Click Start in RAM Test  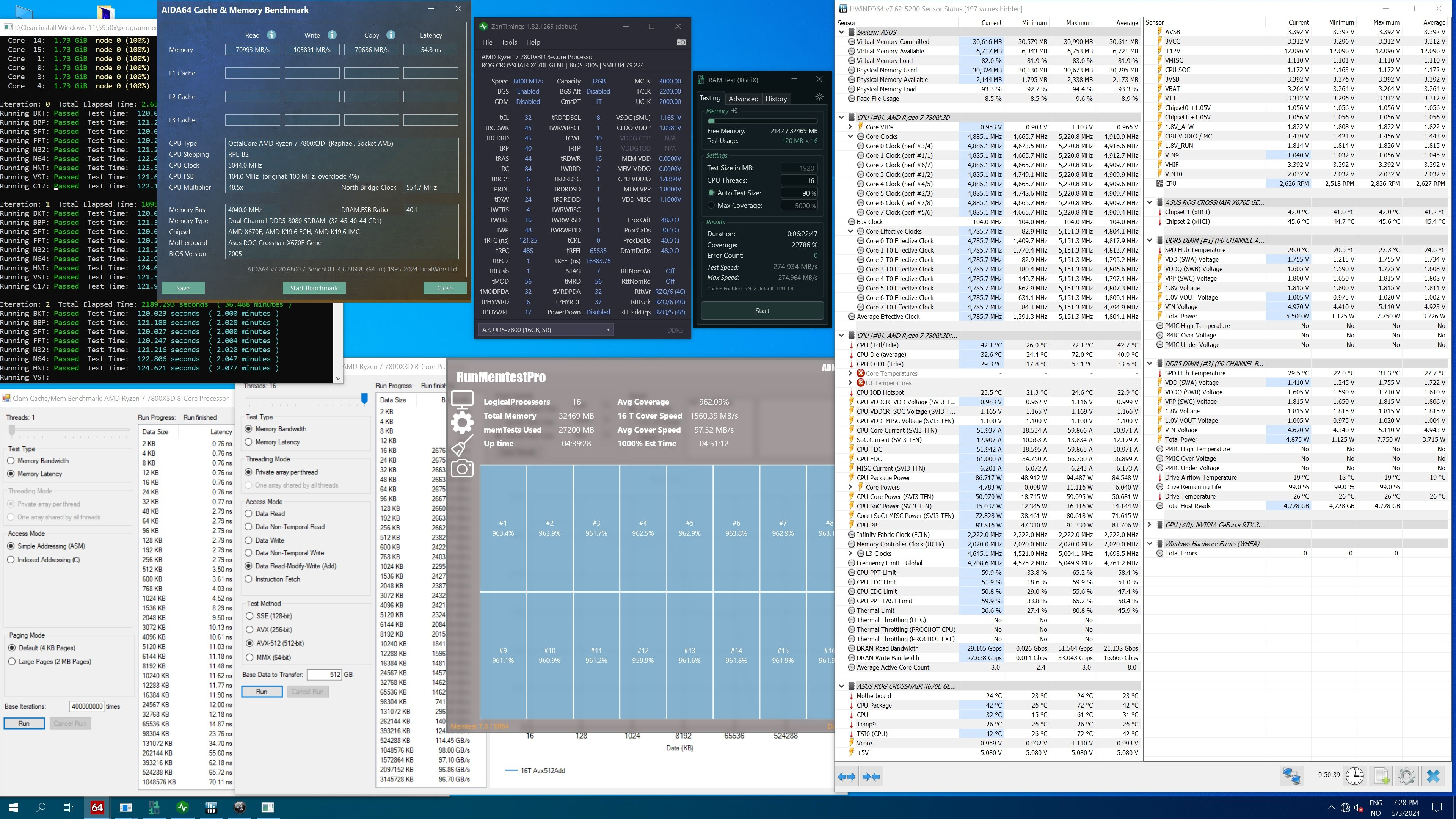[x=762, y=311]
